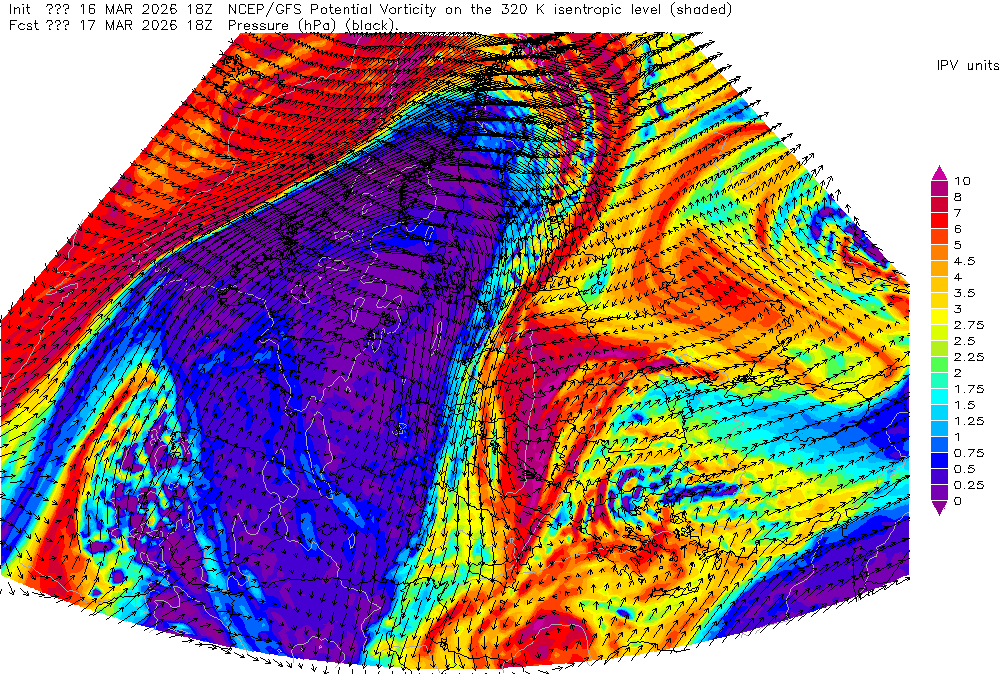
Task: Pick the cyan swatch between 1.5 and 1.75
Action: point(940,397)
